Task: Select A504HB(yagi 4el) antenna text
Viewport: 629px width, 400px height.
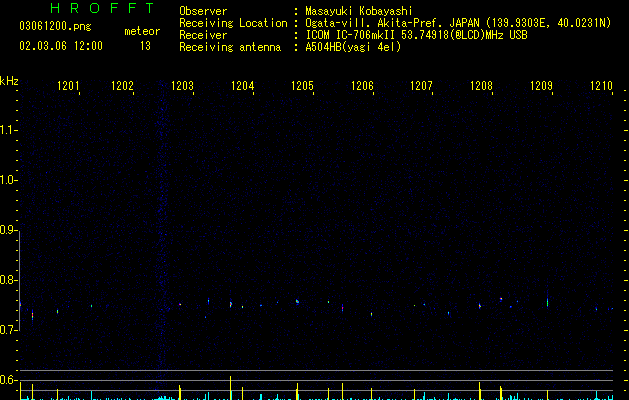Action: pos(353,47)
